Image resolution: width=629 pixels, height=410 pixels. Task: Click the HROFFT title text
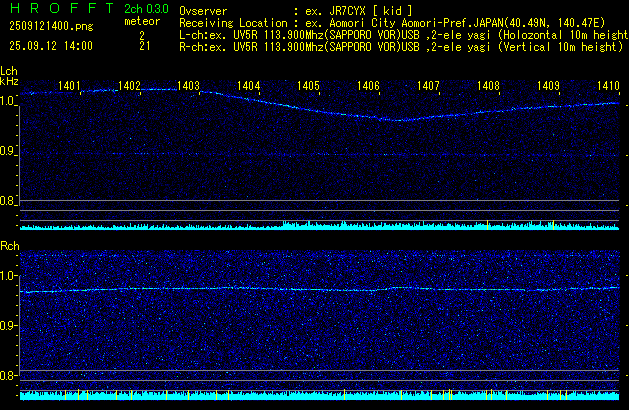pyautogui.click(x=62, y=8)
